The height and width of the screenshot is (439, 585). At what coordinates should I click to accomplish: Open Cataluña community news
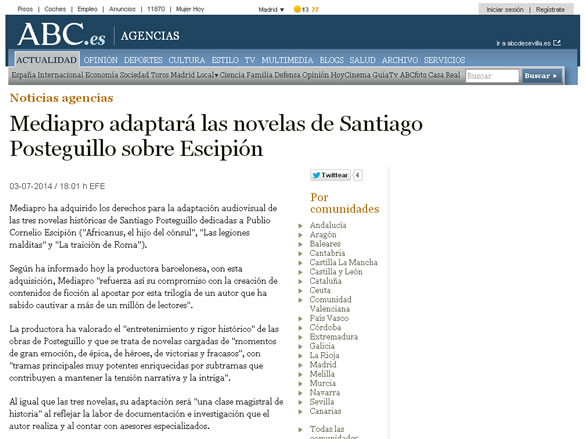click(x=325, y=281)
